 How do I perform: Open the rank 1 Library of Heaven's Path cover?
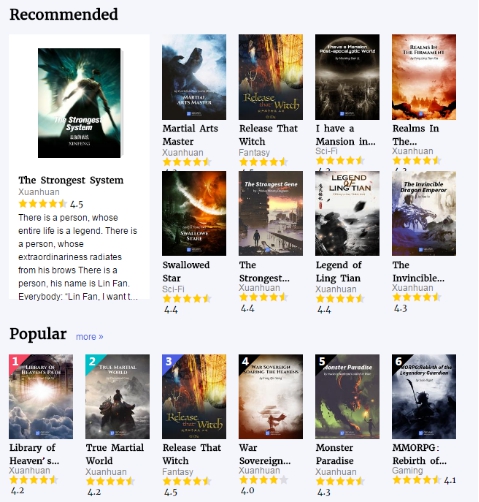[x=41, y=396]
